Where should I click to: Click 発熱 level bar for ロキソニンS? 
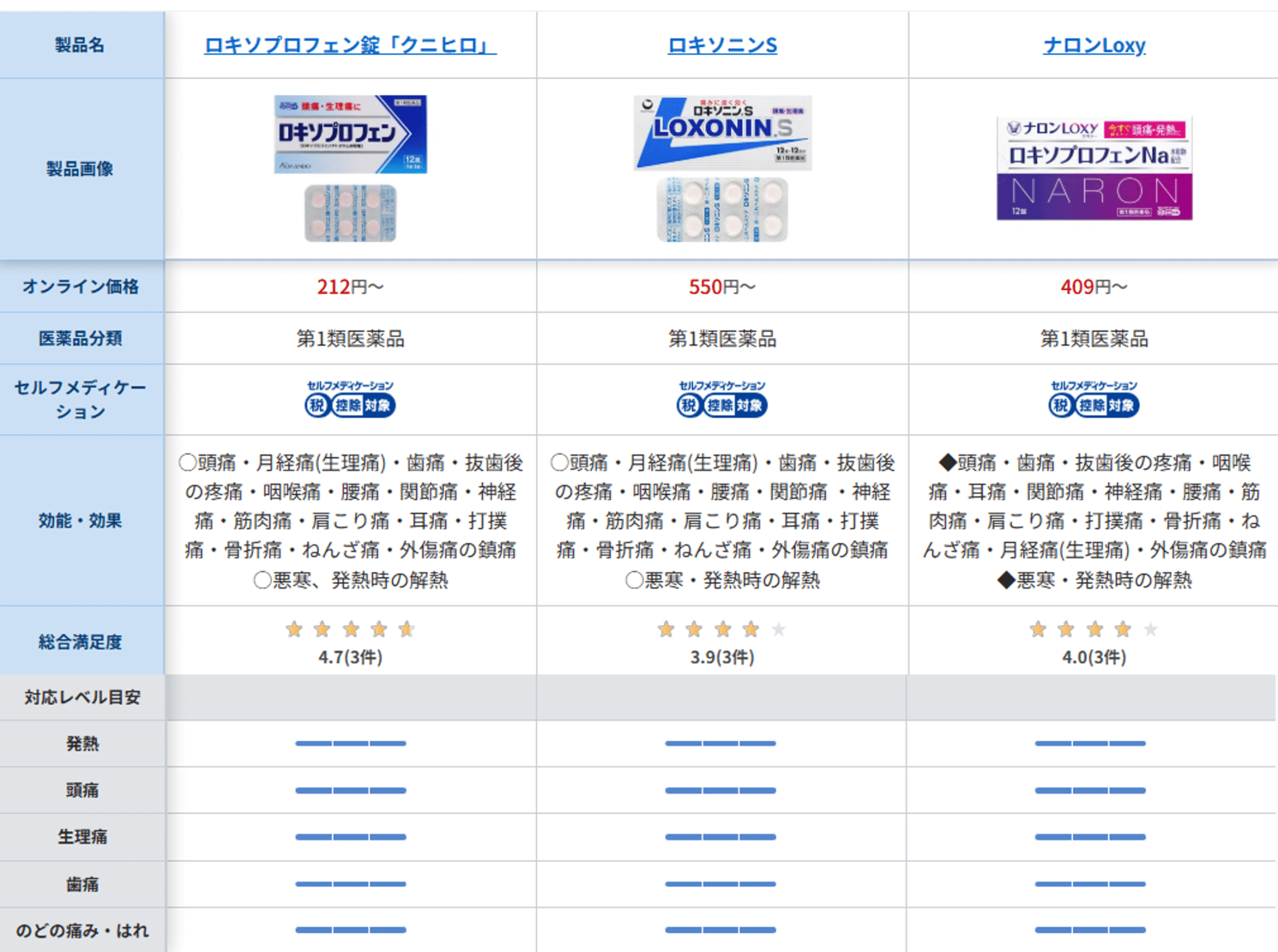720,743
